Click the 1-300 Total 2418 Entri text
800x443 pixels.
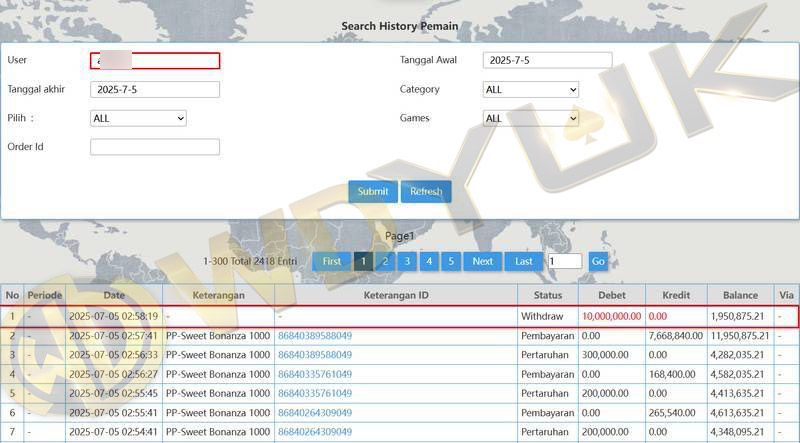250,261
